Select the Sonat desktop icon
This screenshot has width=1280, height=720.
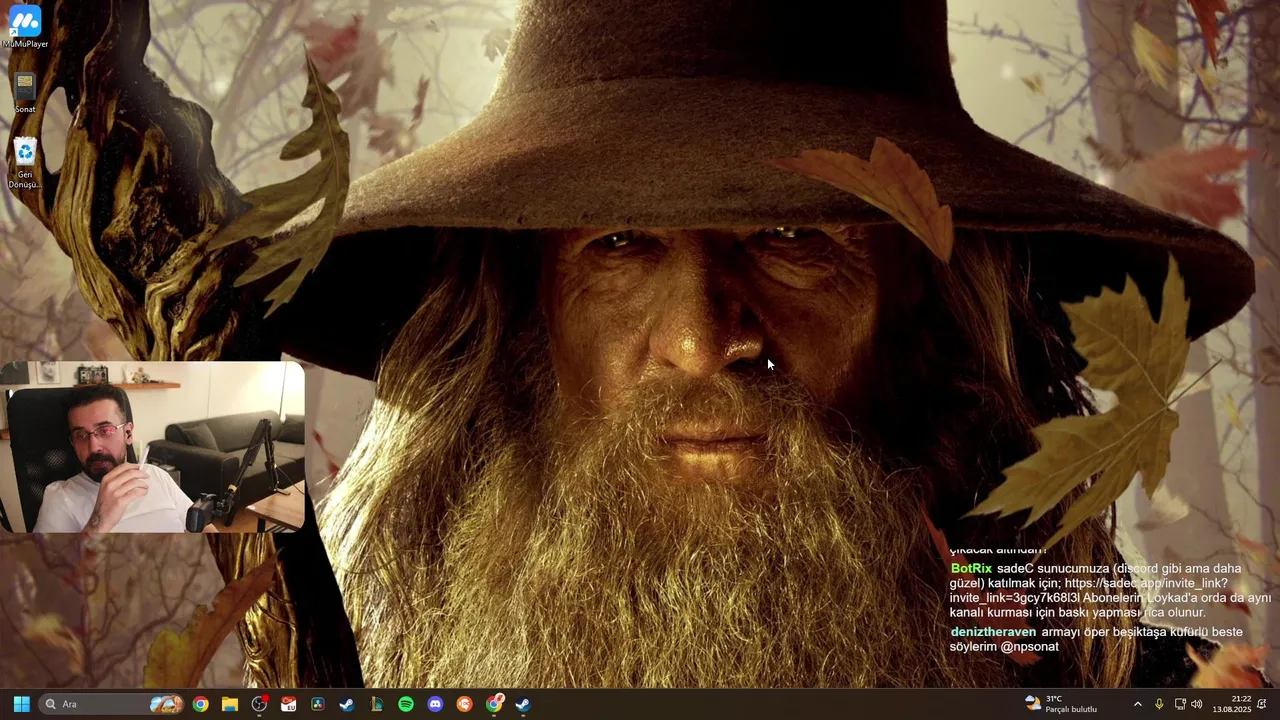[x=25, y=93]
